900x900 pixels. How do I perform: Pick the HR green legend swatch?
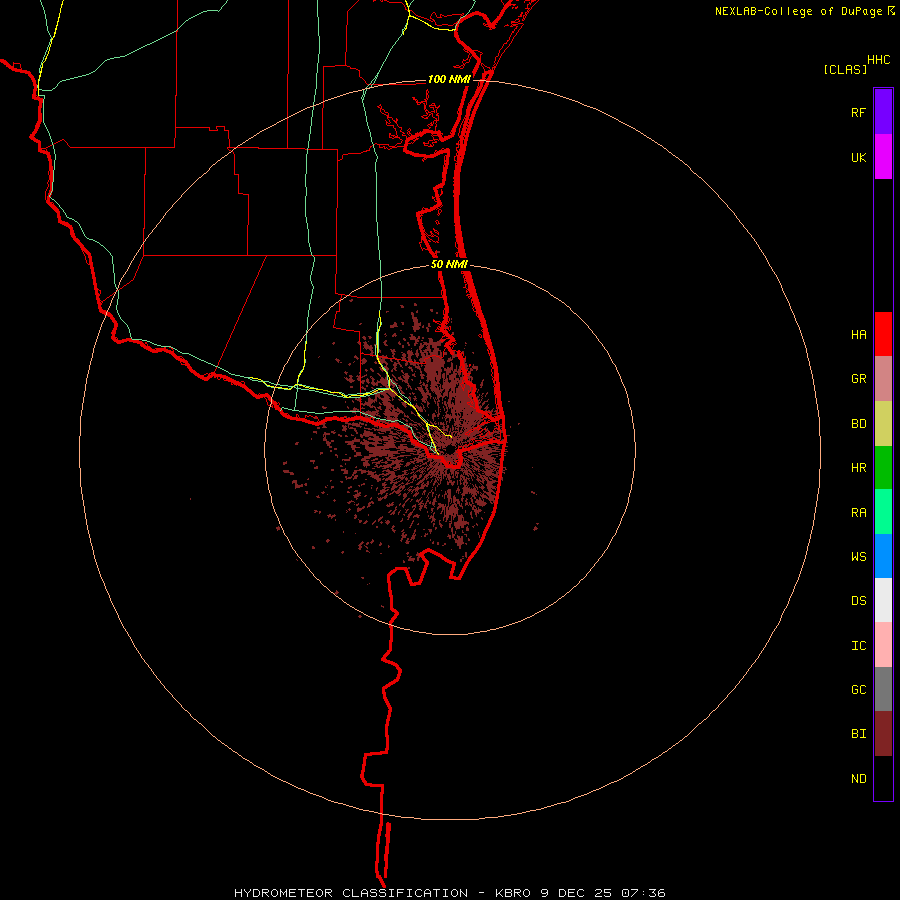click(883, 468)
